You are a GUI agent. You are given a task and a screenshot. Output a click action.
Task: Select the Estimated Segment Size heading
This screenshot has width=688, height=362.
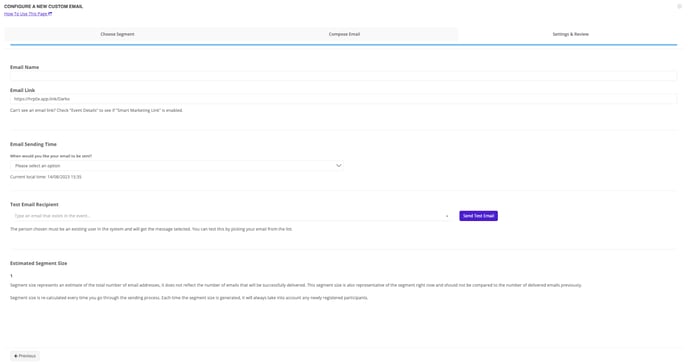point(39,263)
